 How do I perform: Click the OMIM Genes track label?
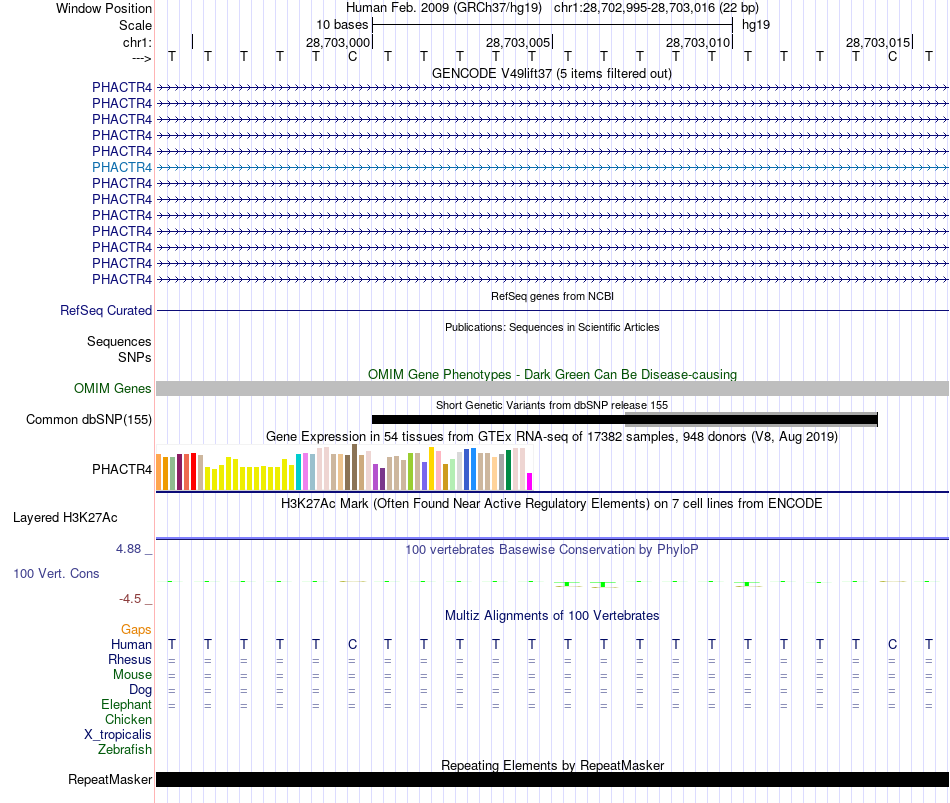pyautogui.click(x=112, y=388)
